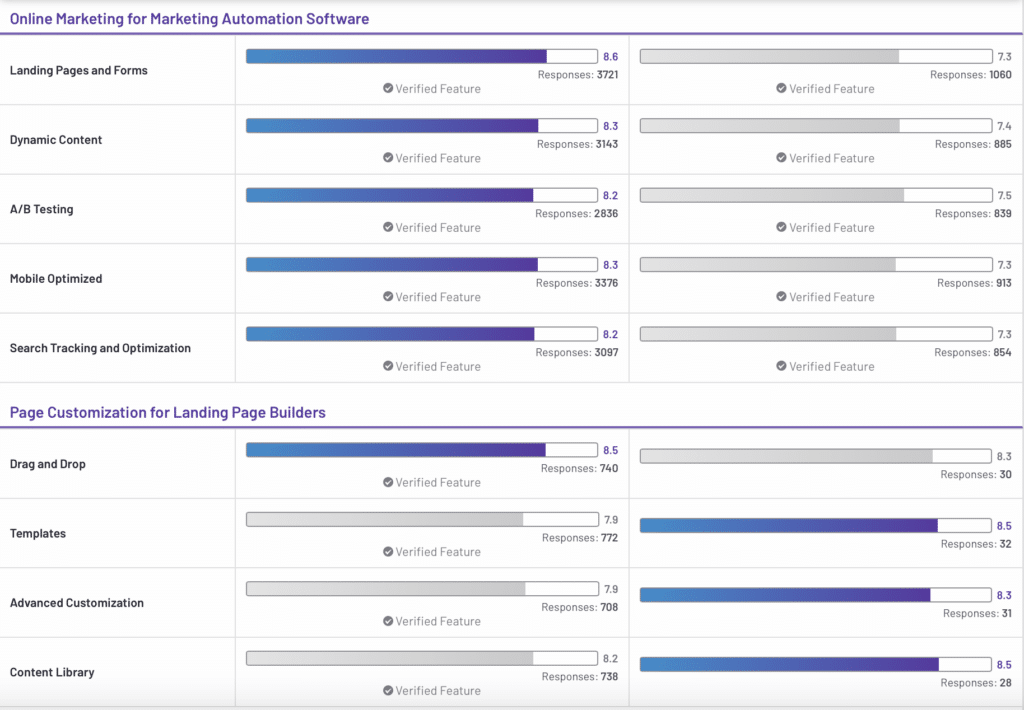Click the gray Dynamic Content 7.4 rating bar
The width and height of the screenshot is (1024, 710).
(816, 125)
